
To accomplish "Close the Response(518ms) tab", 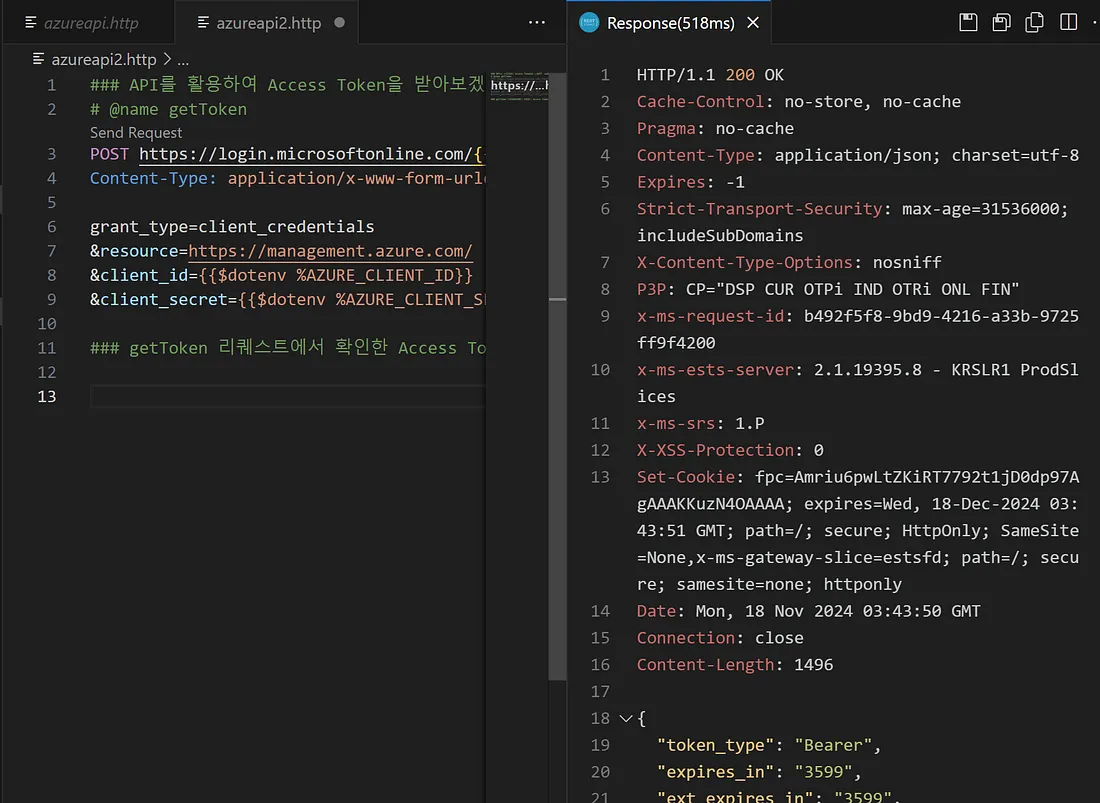I will (753, 22).
